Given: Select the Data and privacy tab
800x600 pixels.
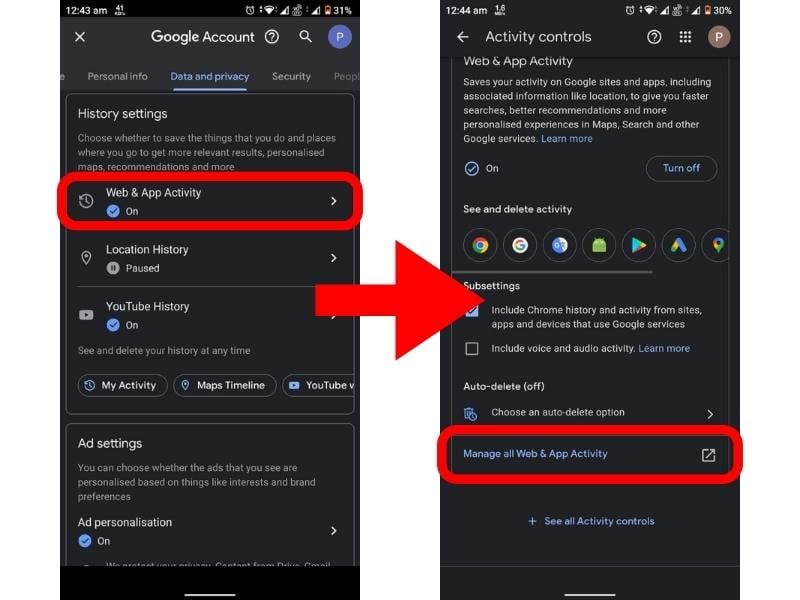Looking at the screenshot, I should coord(210,77).
